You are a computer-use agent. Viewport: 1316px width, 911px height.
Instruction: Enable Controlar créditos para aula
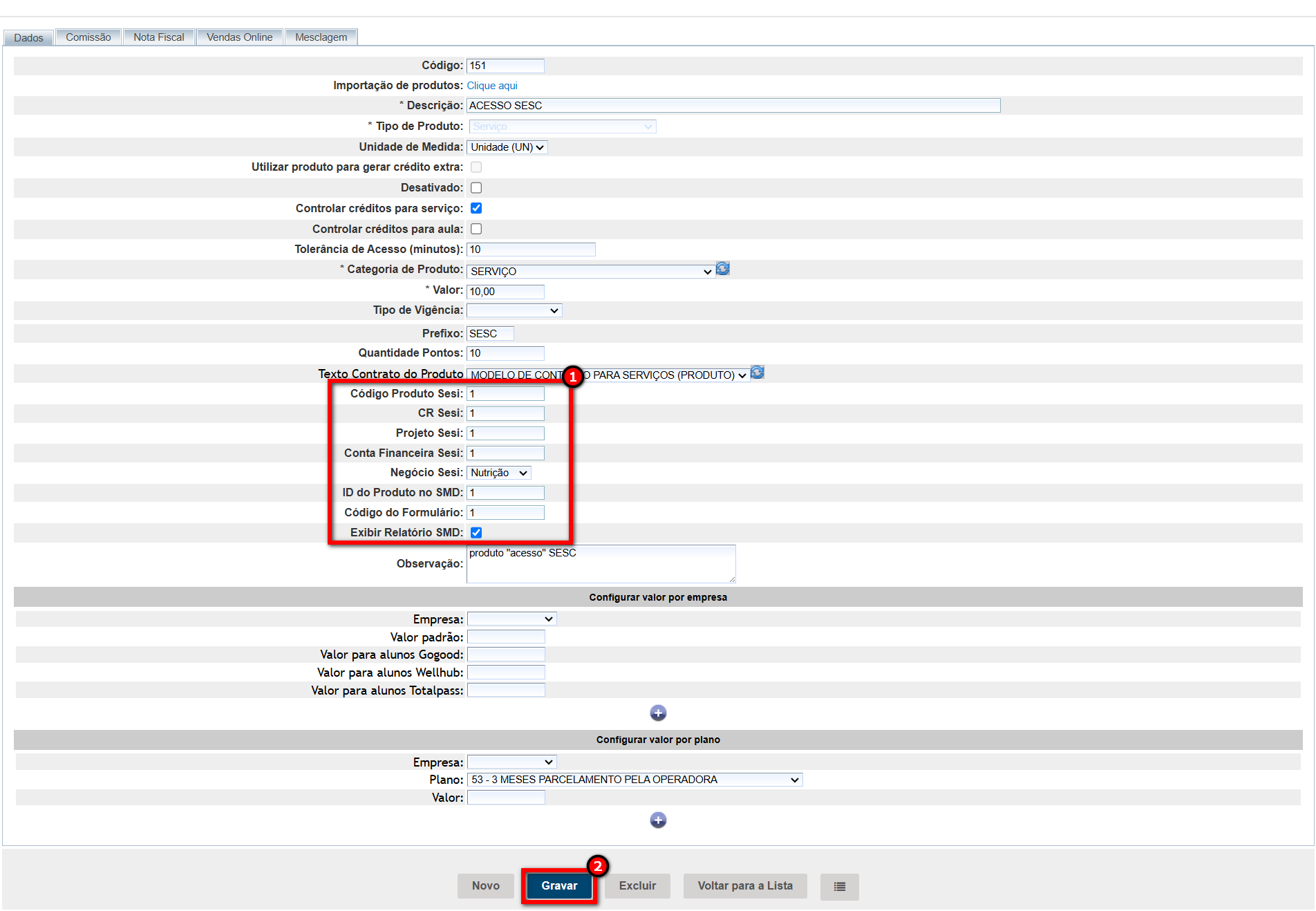point(476,229)
